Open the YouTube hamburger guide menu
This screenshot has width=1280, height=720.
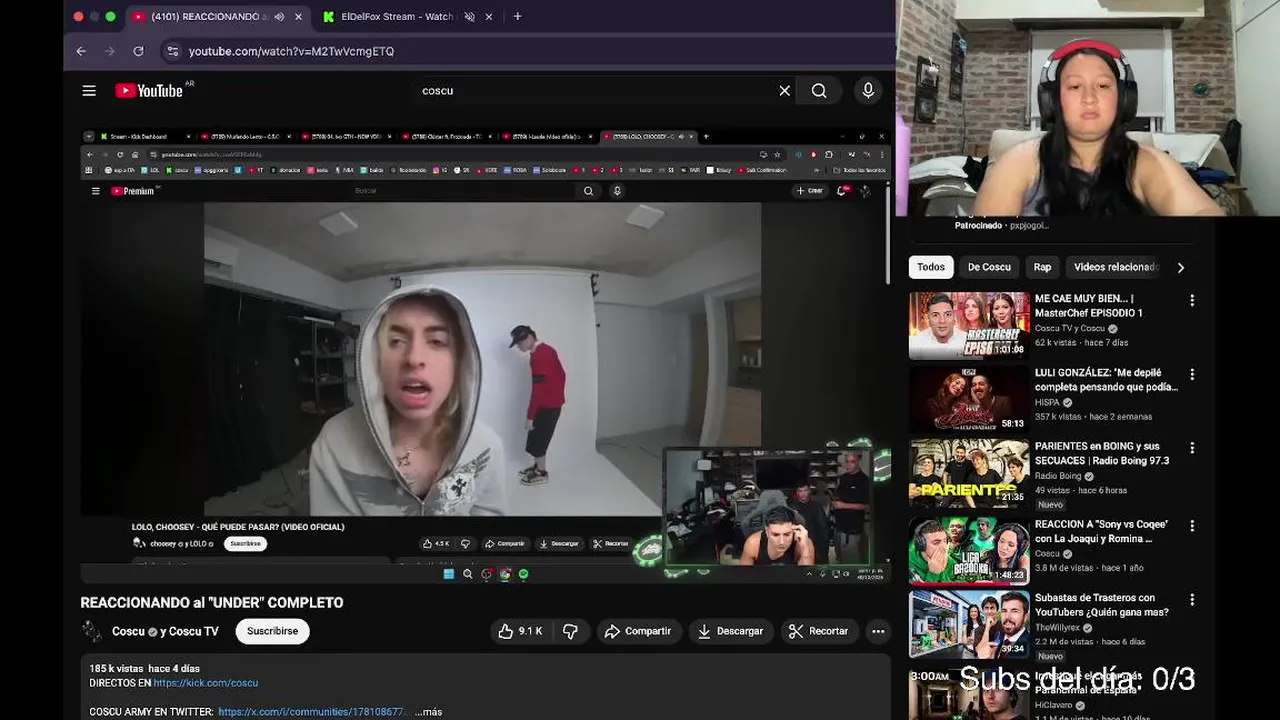click(89, 91)
